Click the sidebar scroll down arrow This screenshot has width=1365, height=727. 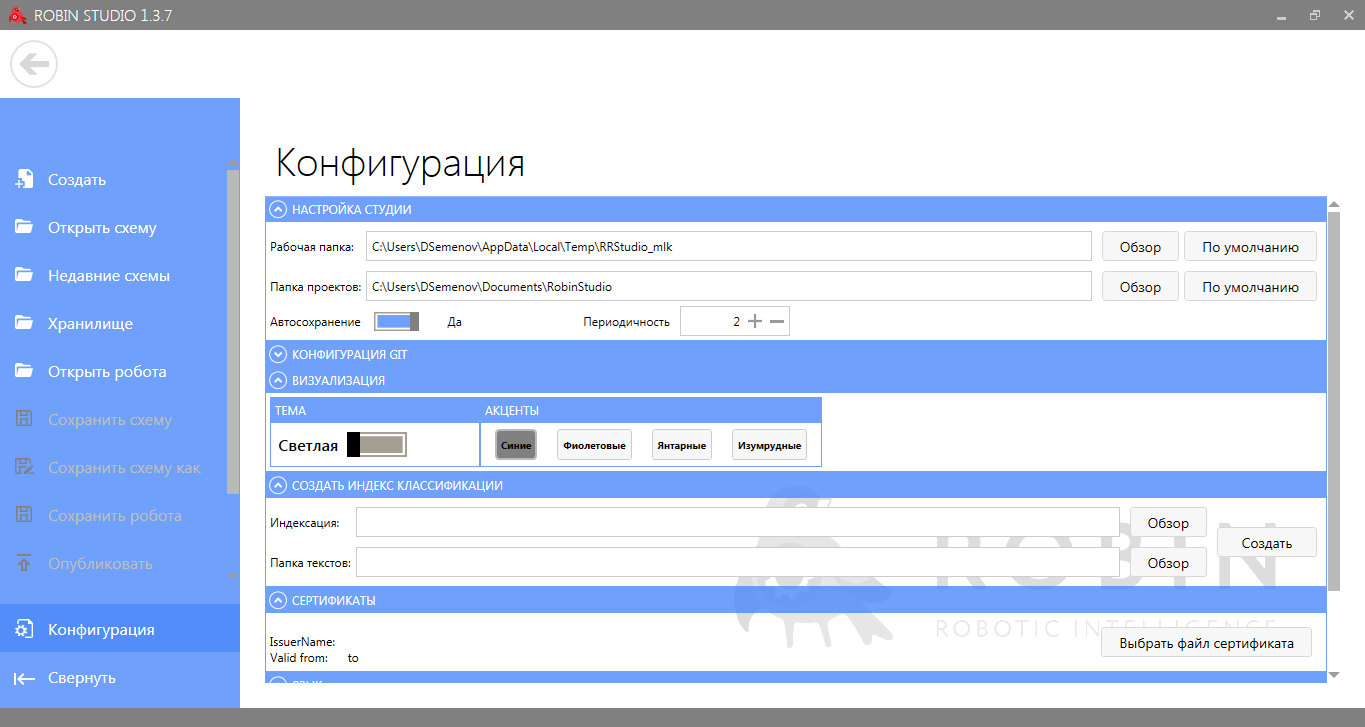click(x=233, y=576)
